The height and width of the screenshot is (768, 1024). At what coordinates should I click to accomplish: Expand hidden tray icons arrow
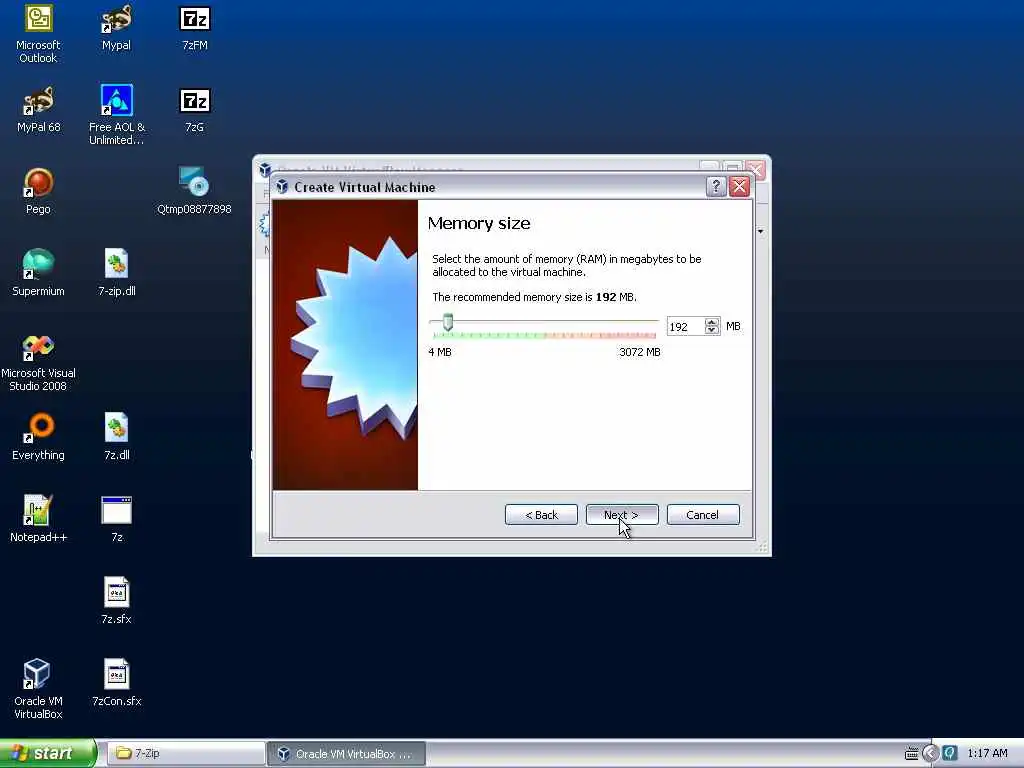point(931,754)
